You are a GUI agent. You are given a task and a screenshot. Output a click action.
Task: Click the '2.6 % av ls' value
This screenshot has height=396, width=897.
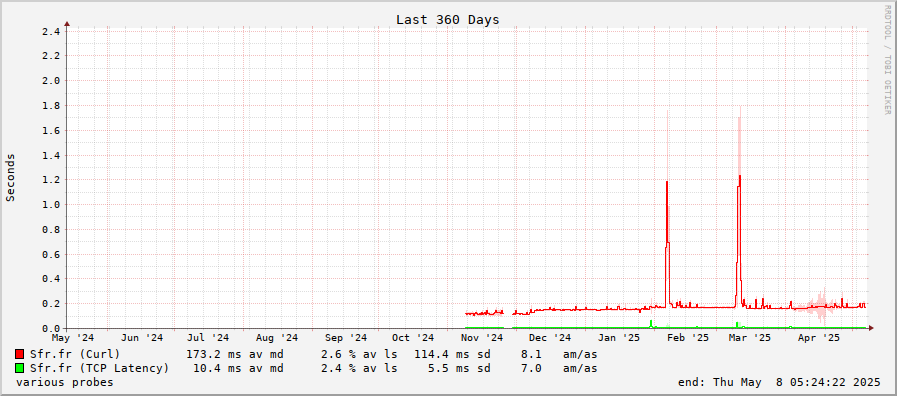click(359, 354)
